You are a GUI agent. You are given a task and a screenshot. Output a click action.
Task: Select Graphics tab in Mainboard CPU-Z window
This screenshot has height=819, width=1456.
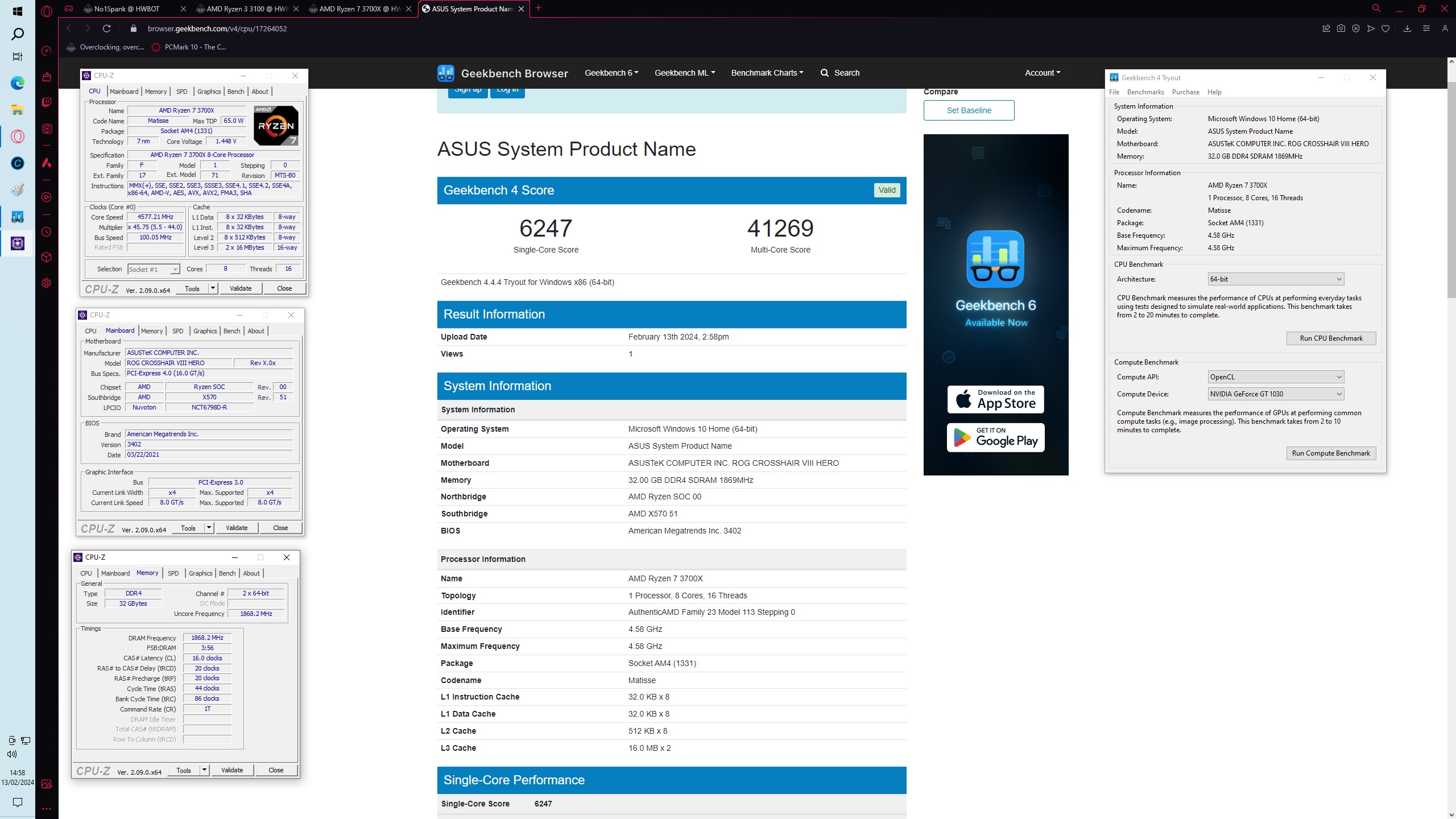[x=205, y=331]
